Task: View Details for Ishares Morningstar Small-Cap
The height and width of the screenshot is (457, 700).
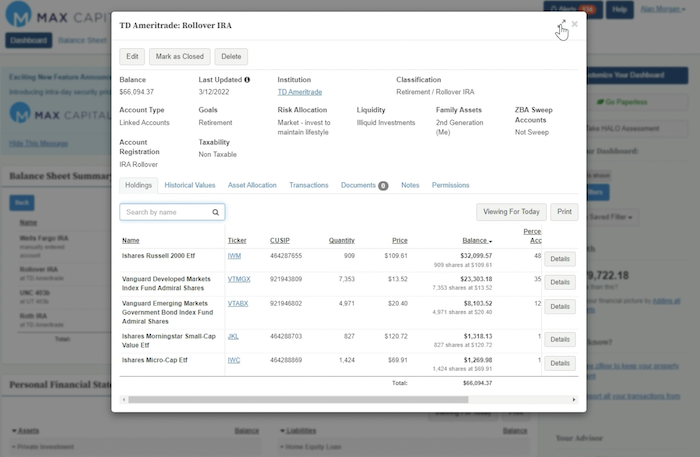Action: click(560, 339)
